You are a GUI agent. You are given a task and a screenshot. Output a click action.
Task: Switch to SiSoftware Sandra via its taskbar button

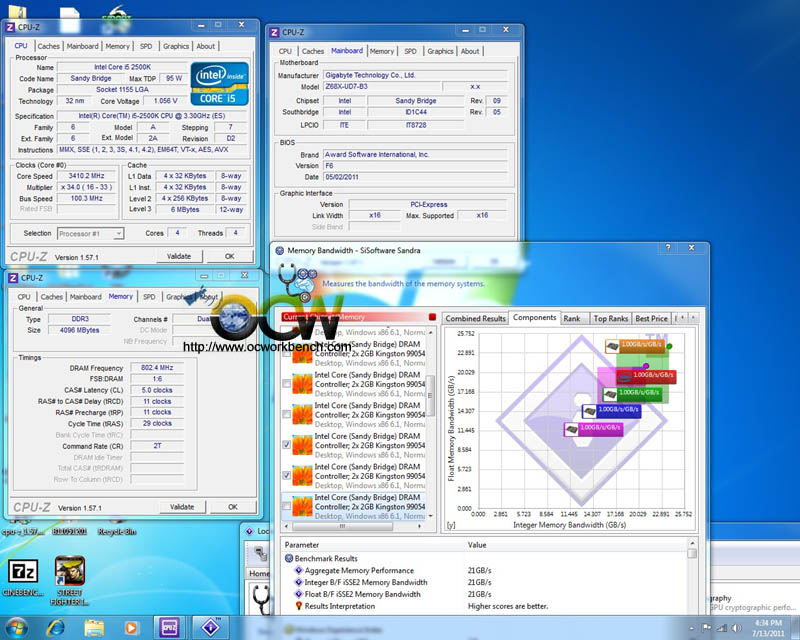click(210, 628)
